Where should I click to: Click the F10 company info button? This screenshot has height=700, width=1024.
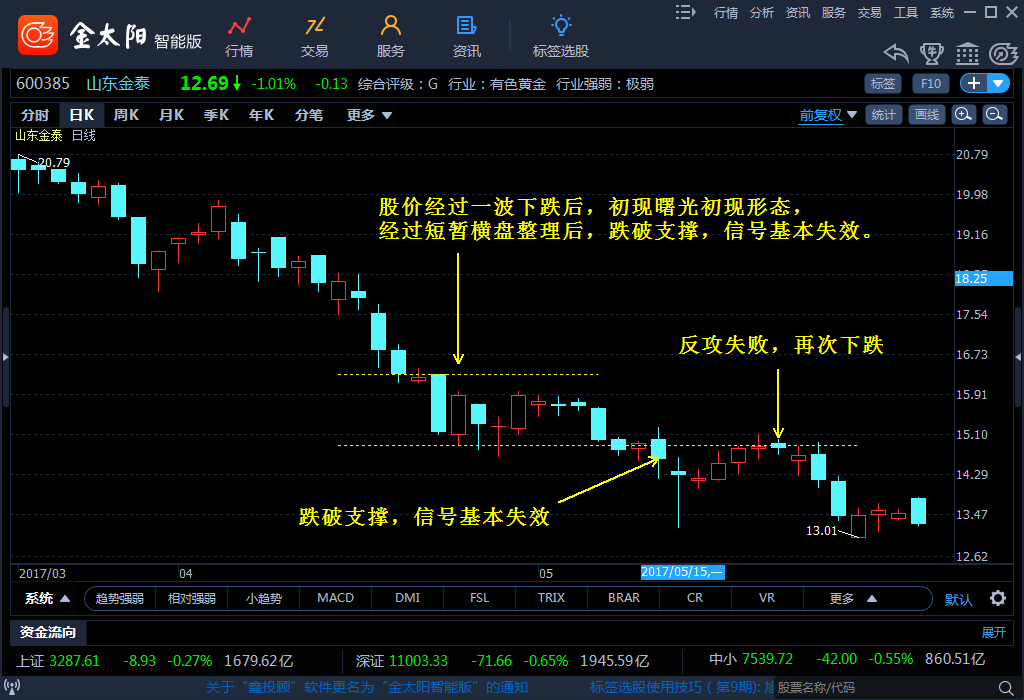click(931, 84)
